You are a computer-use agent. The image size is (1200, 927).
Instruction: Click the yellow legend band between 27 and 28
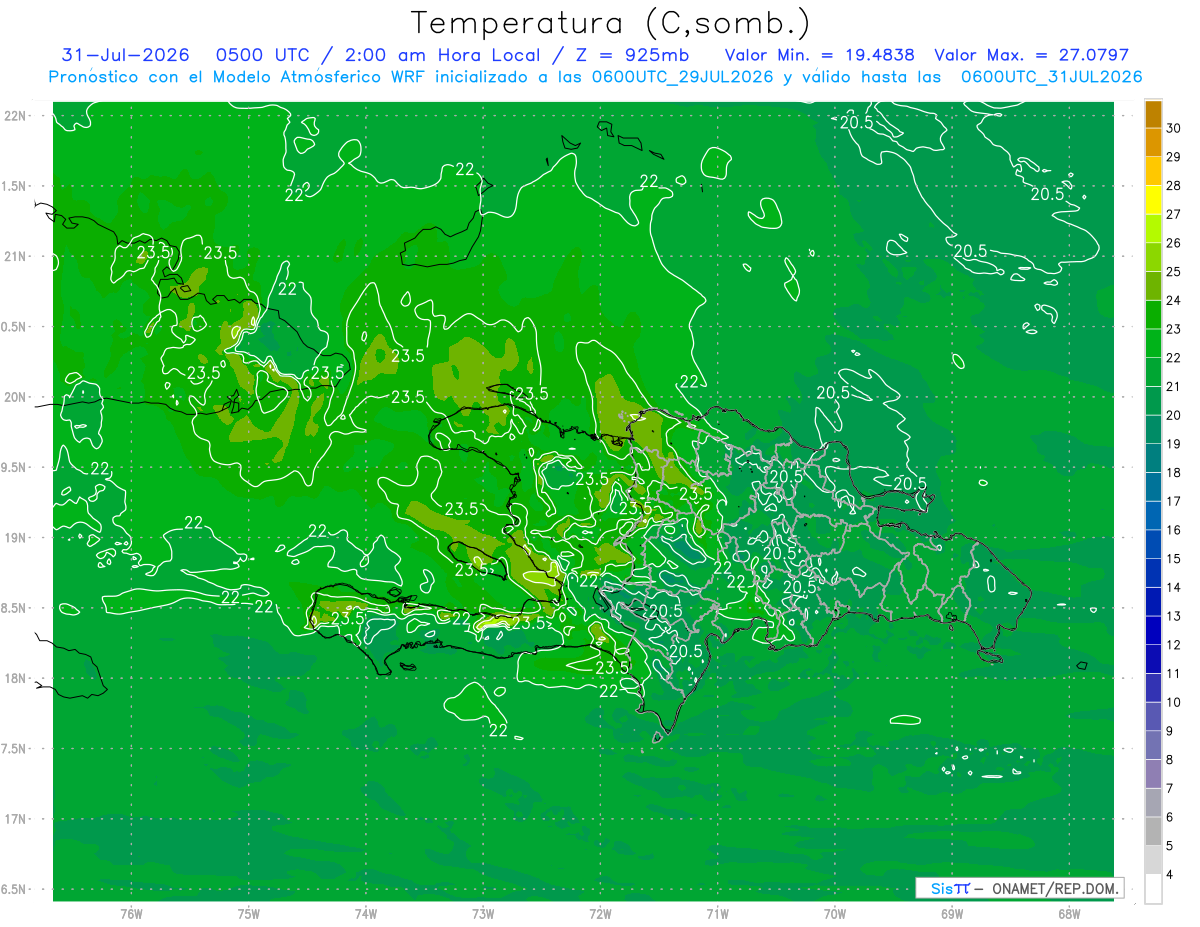tap(1153, 200)
